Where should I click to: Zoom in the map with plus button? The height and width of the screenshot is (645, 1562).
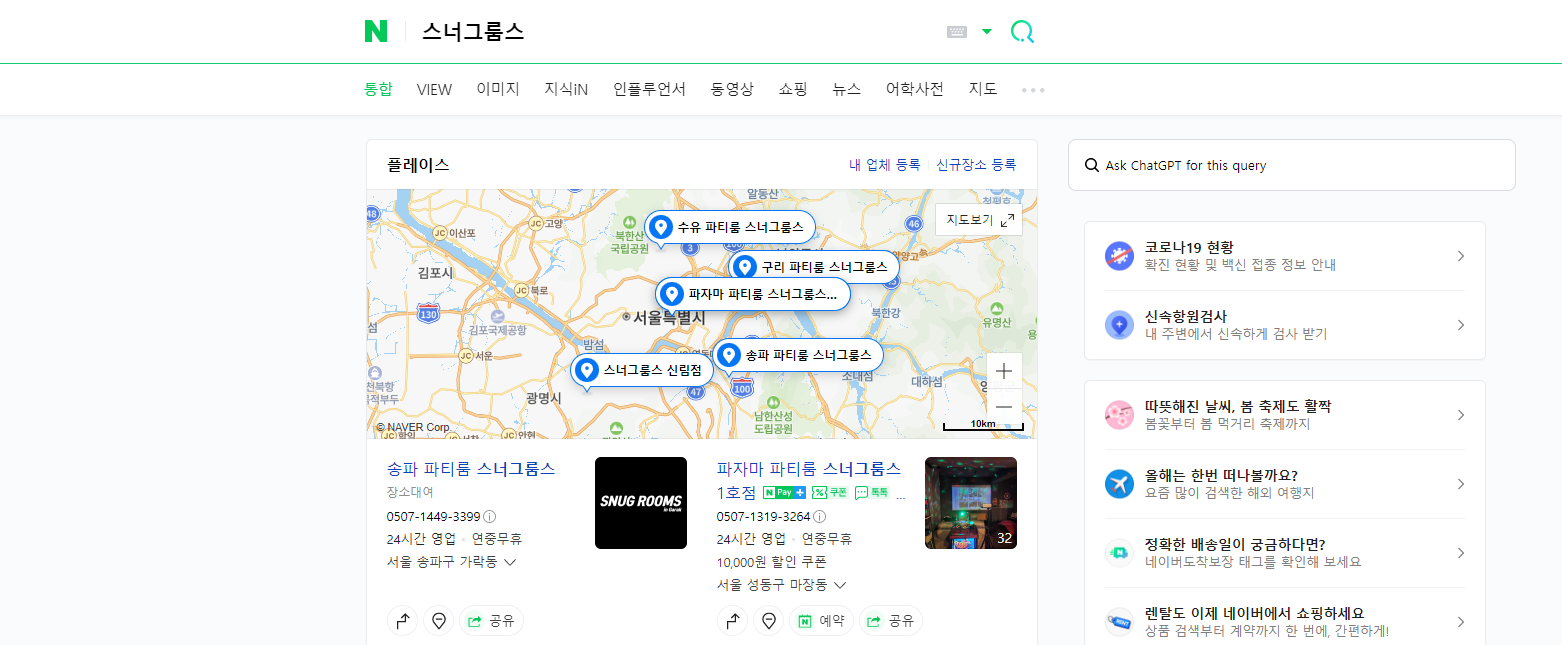(1004, 371)
